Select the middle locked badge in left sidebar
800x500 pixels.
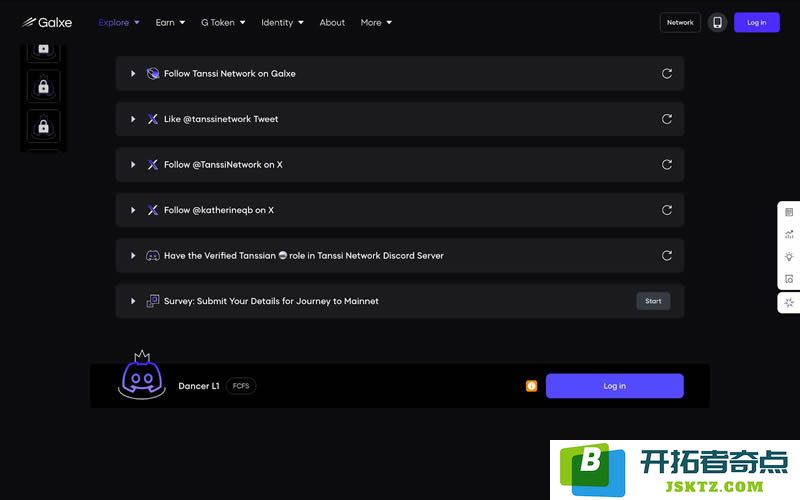pos(43,87)
